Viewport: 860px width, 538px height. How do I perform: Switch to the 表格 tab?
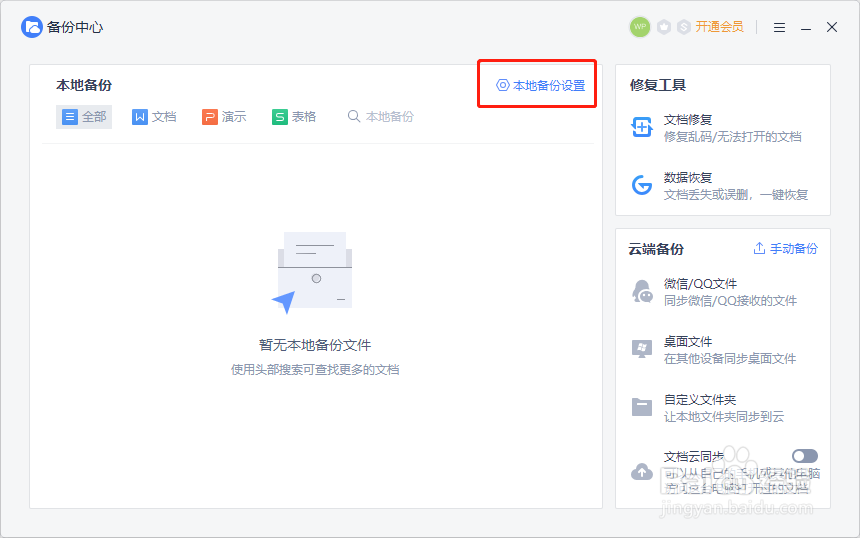294,117
